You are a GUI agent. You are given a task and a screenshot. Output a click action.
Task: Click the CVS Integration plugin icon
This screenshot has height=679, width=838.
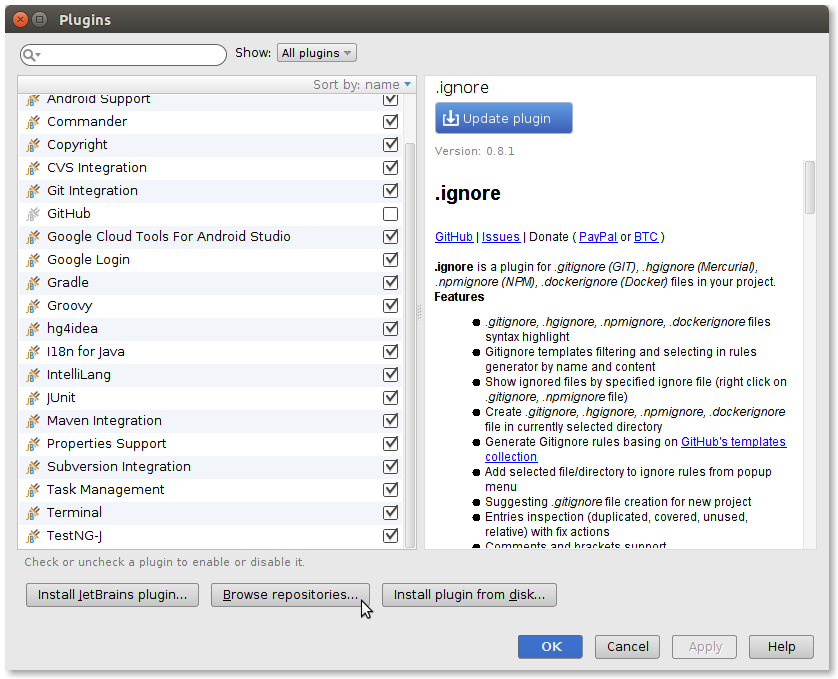[x=33, y=168]
